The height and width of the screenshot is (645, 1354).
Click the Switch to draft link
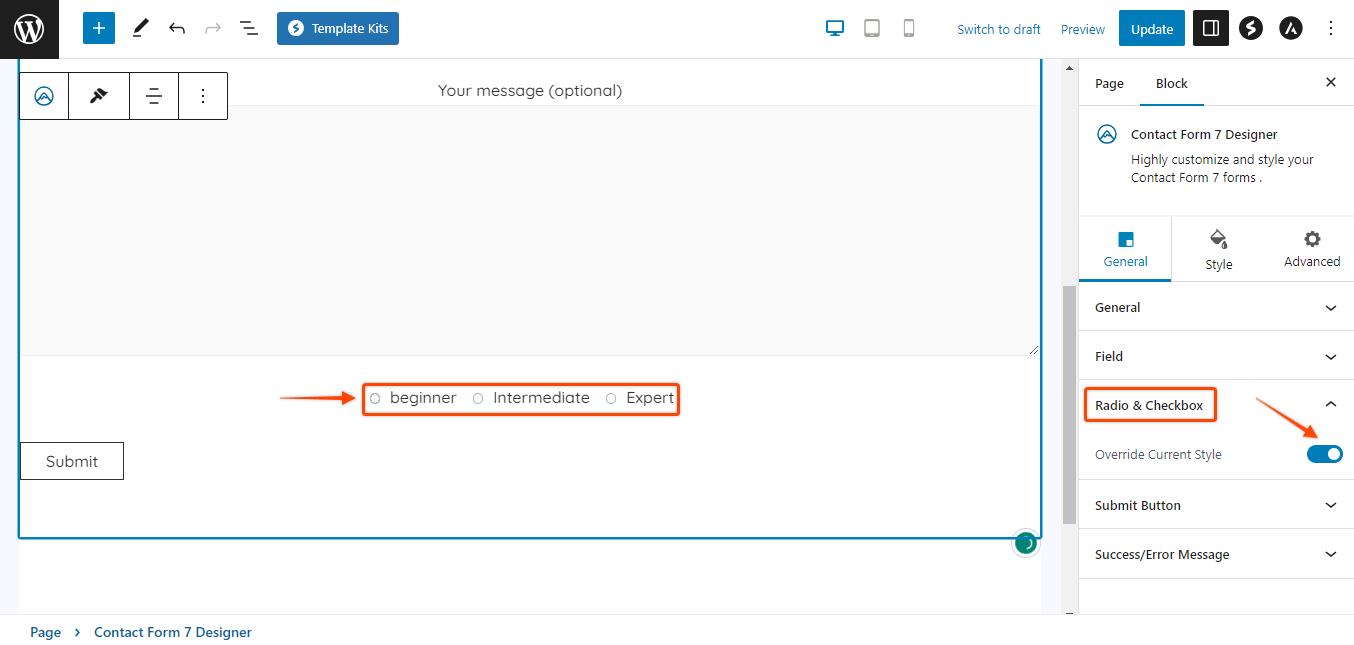(x=998, y=29)
